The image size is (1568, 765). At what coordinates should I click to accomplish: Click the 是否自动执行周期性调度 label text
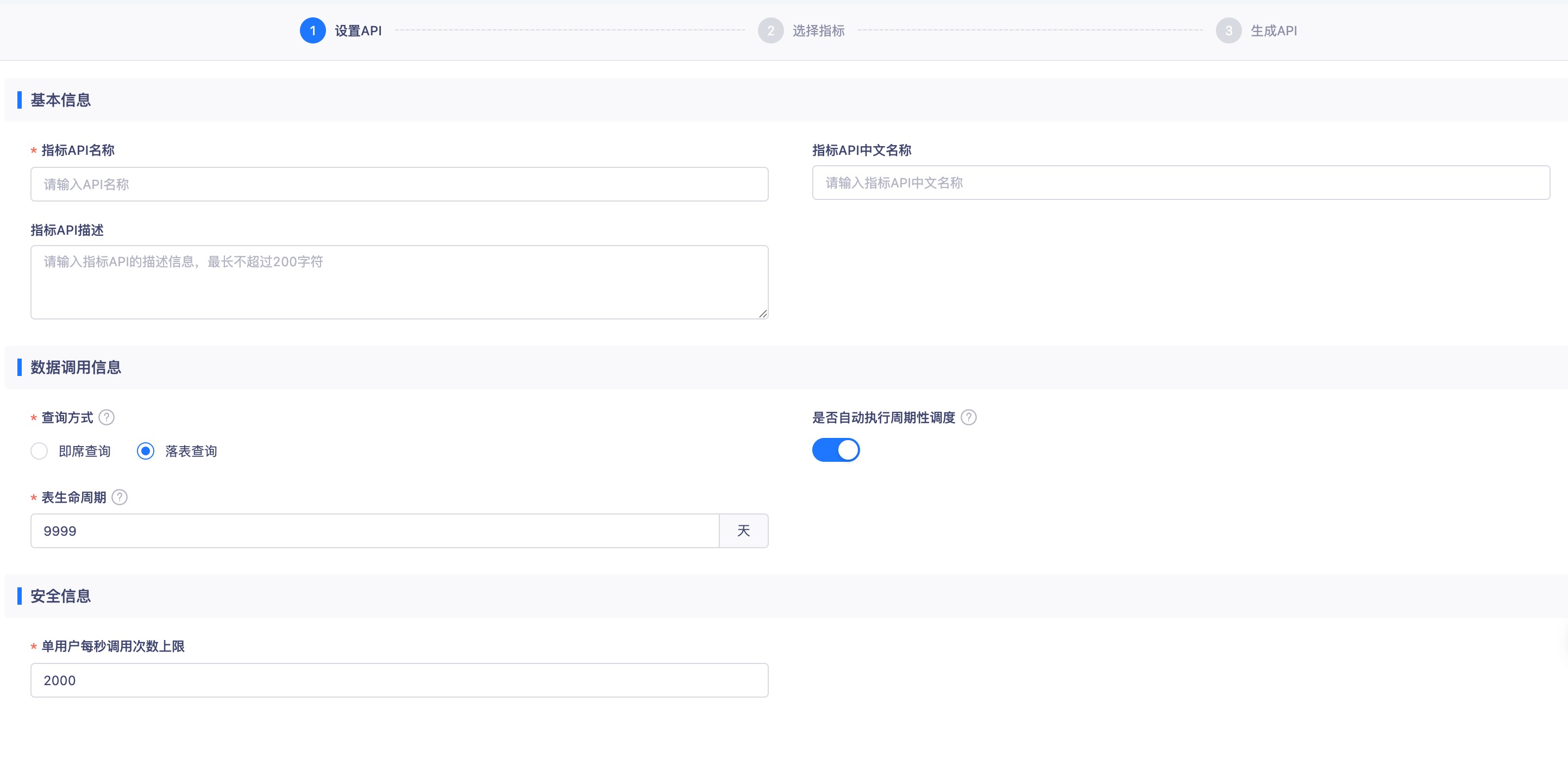(x=883, y=417)
